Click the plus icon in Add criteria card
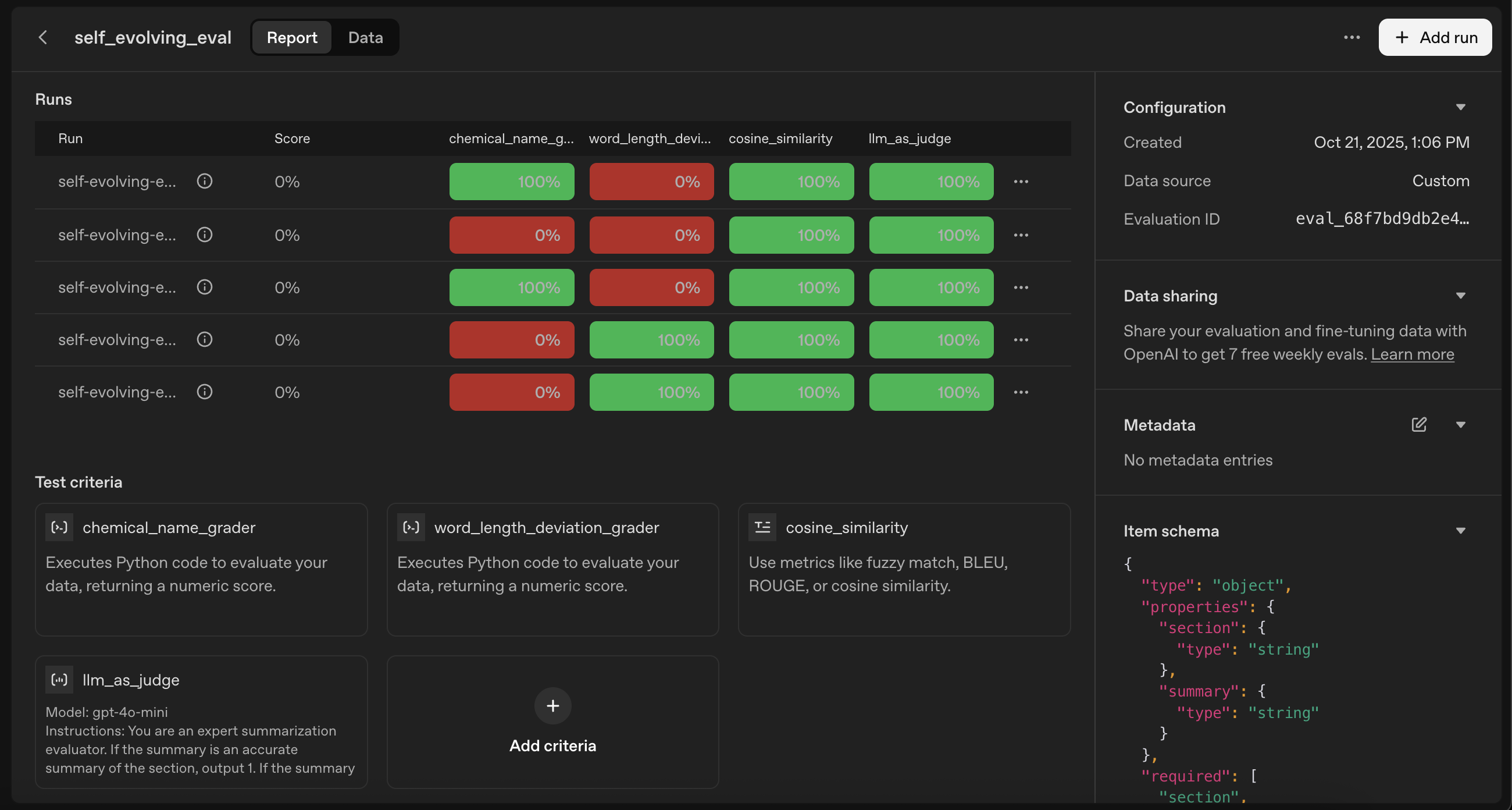Image resolution: width=1512 pixels, height=810 pixels. pyautogui.click(x=552, y=705)
